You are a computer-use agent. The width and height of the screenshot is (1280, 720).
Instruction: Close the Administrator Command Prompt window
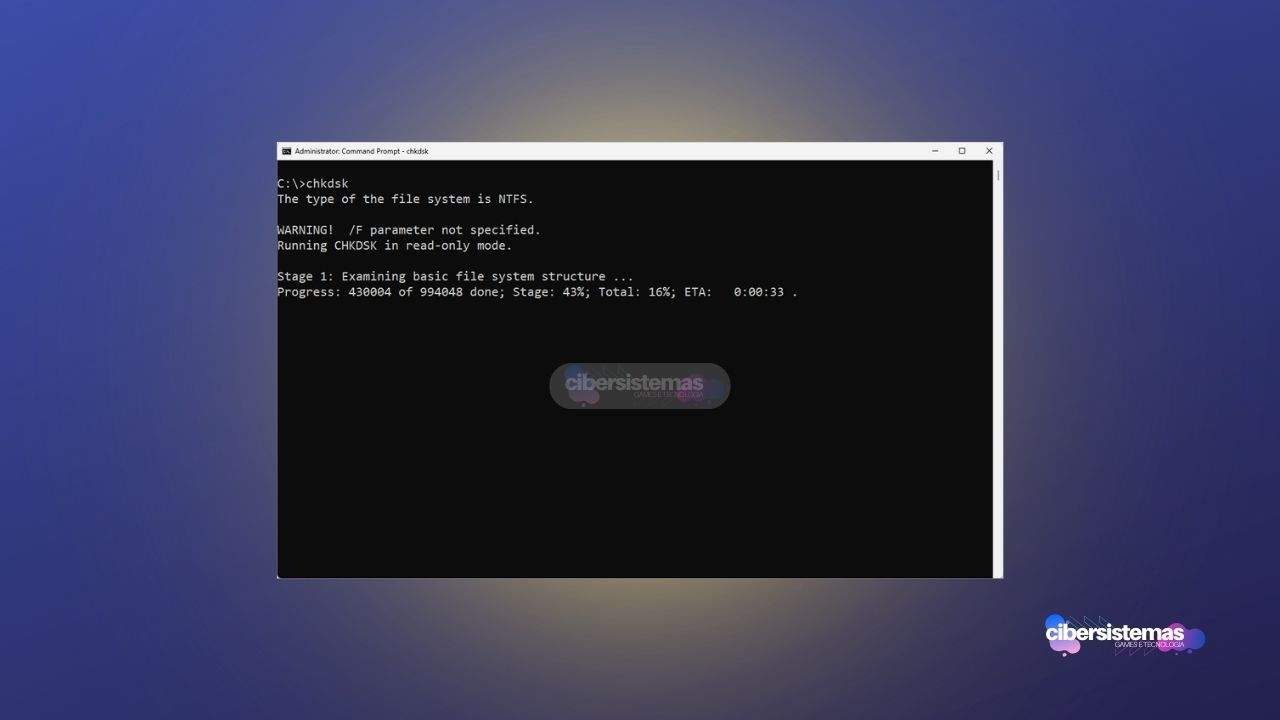(989, 151)
